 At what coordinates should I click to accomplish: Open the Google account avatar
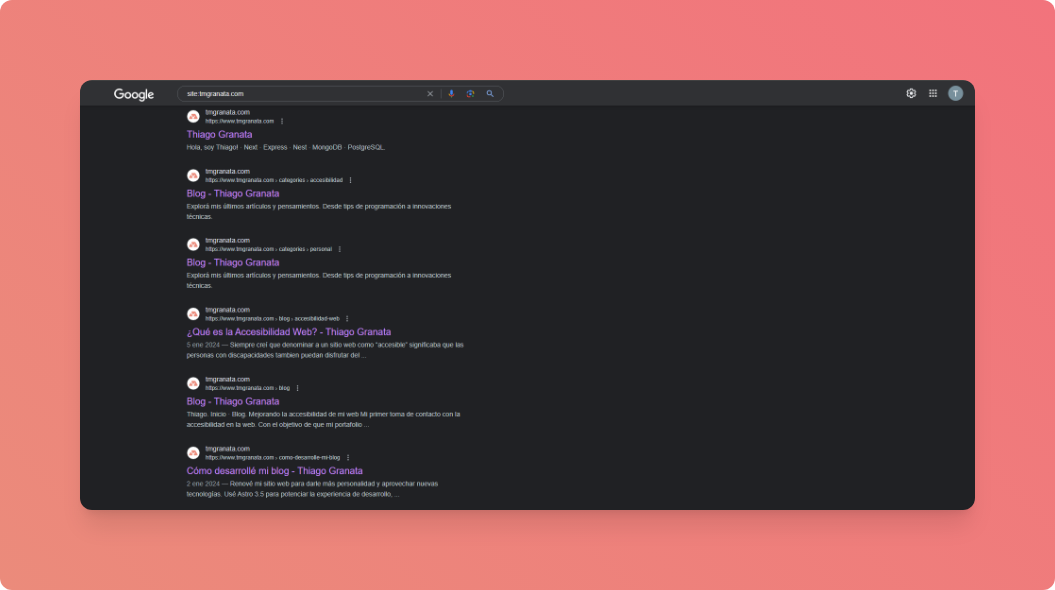pyautogui.click(x=955, y=94)
